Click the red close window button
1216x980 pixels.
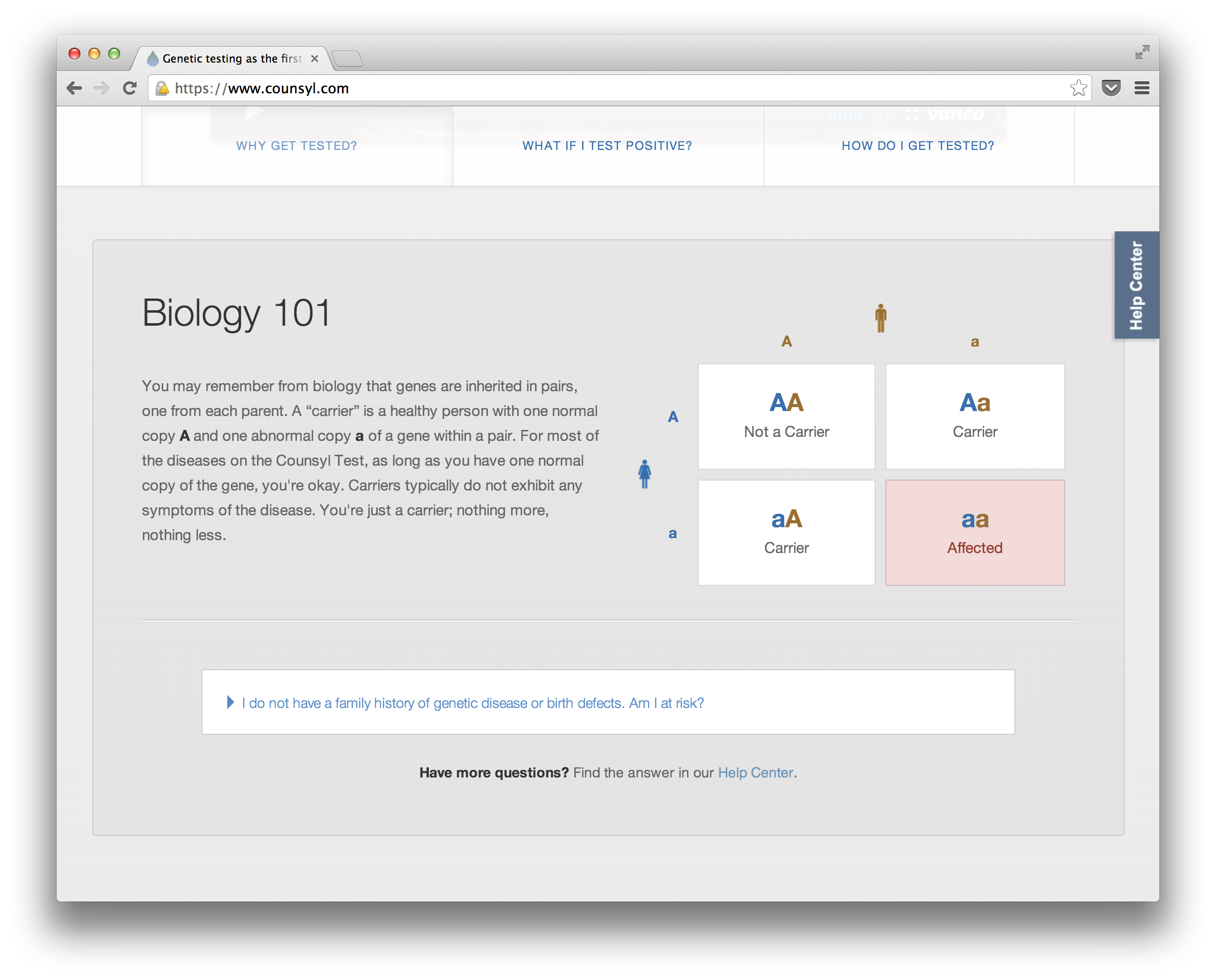[74, 54]
